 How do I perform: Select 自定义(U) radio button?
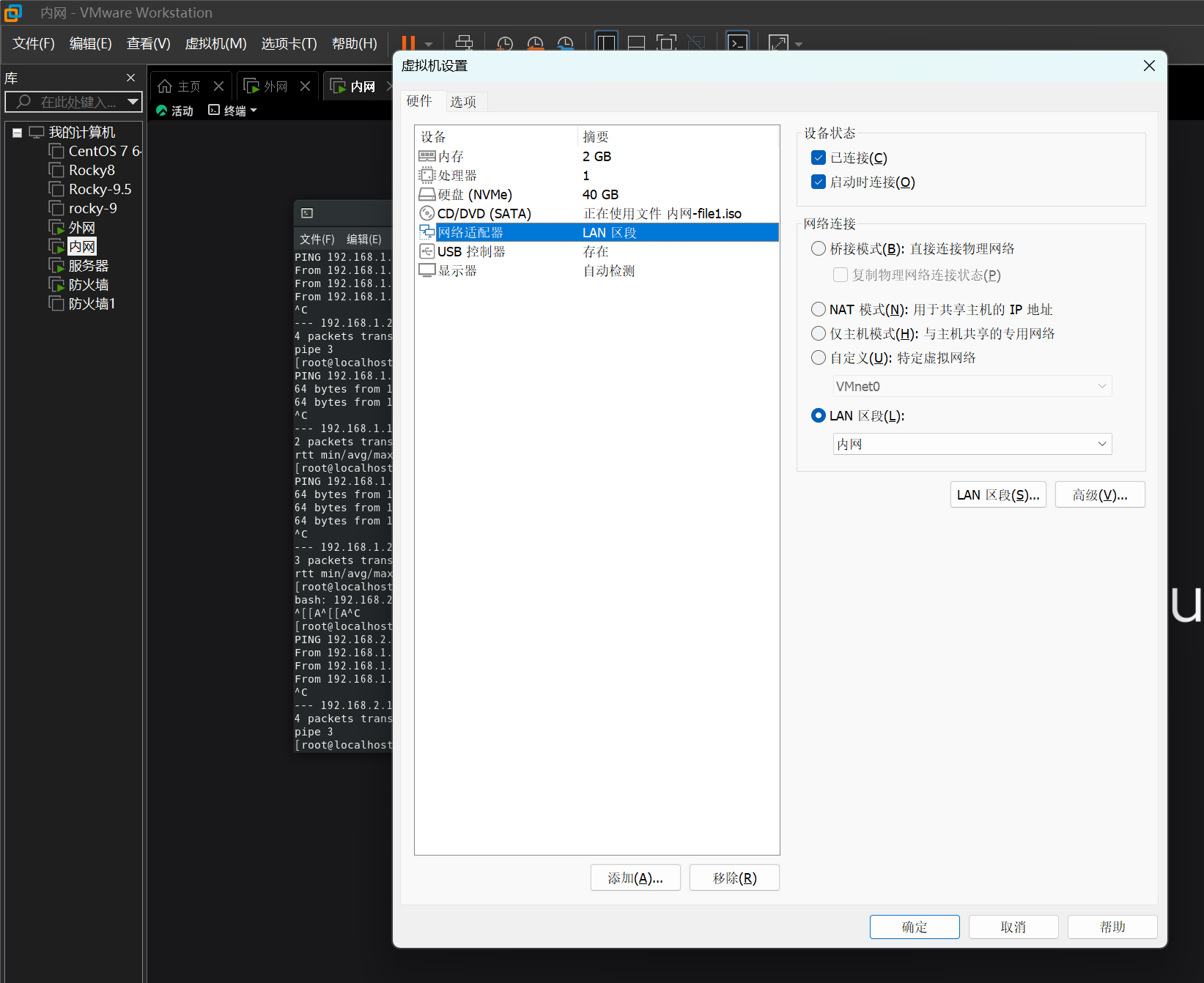(x=819, y=357)
